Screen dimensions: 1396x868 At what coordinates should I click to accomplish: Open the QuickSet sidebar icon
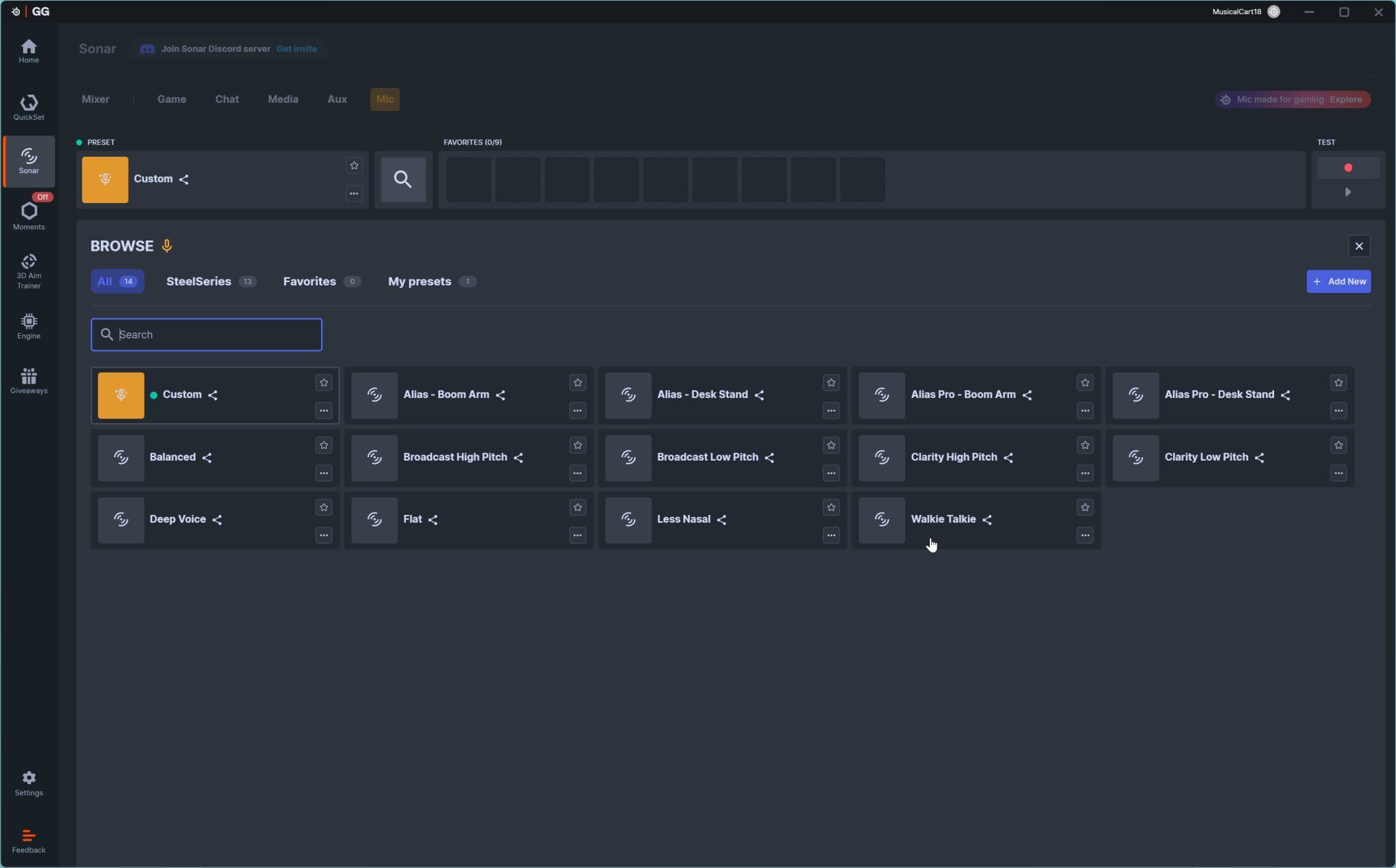point(29,108)
